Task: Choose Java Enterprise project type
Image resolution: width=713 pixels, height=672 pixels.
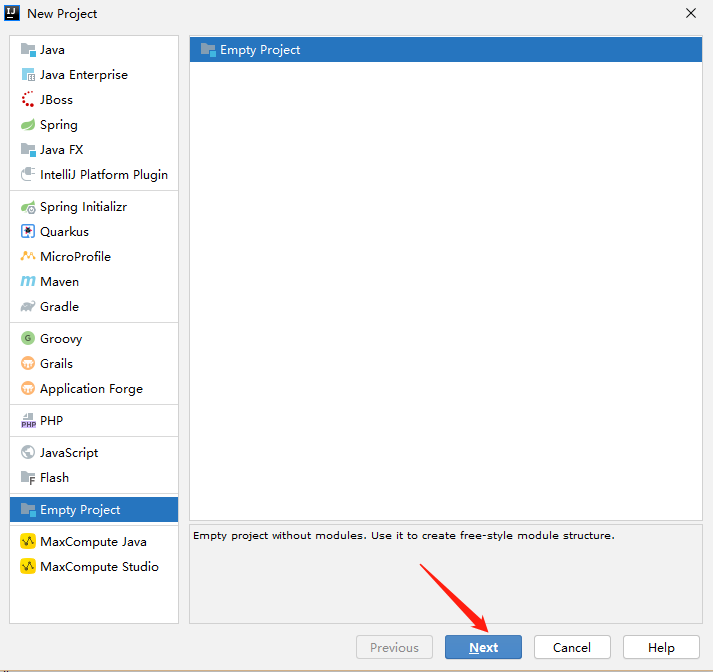Action: (x=94, y=75)
